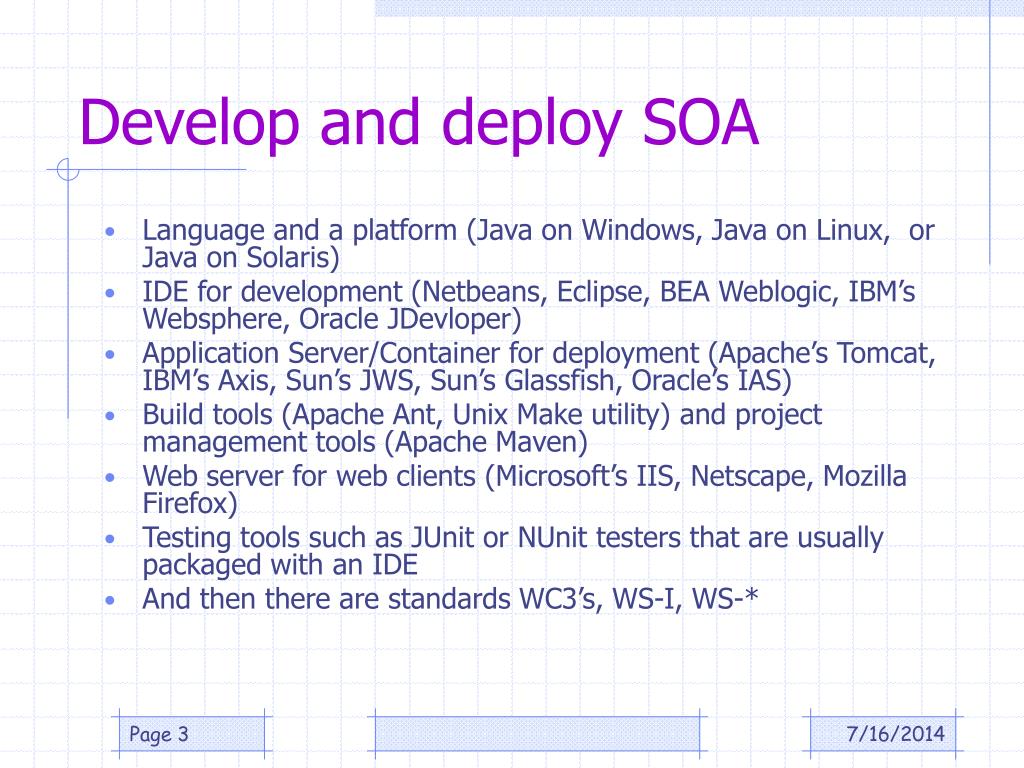1024x768 pixels.
Task: Click the line 'management tools (Apache Maven)'
Action: pyautogui.click(x=365, y=442)
